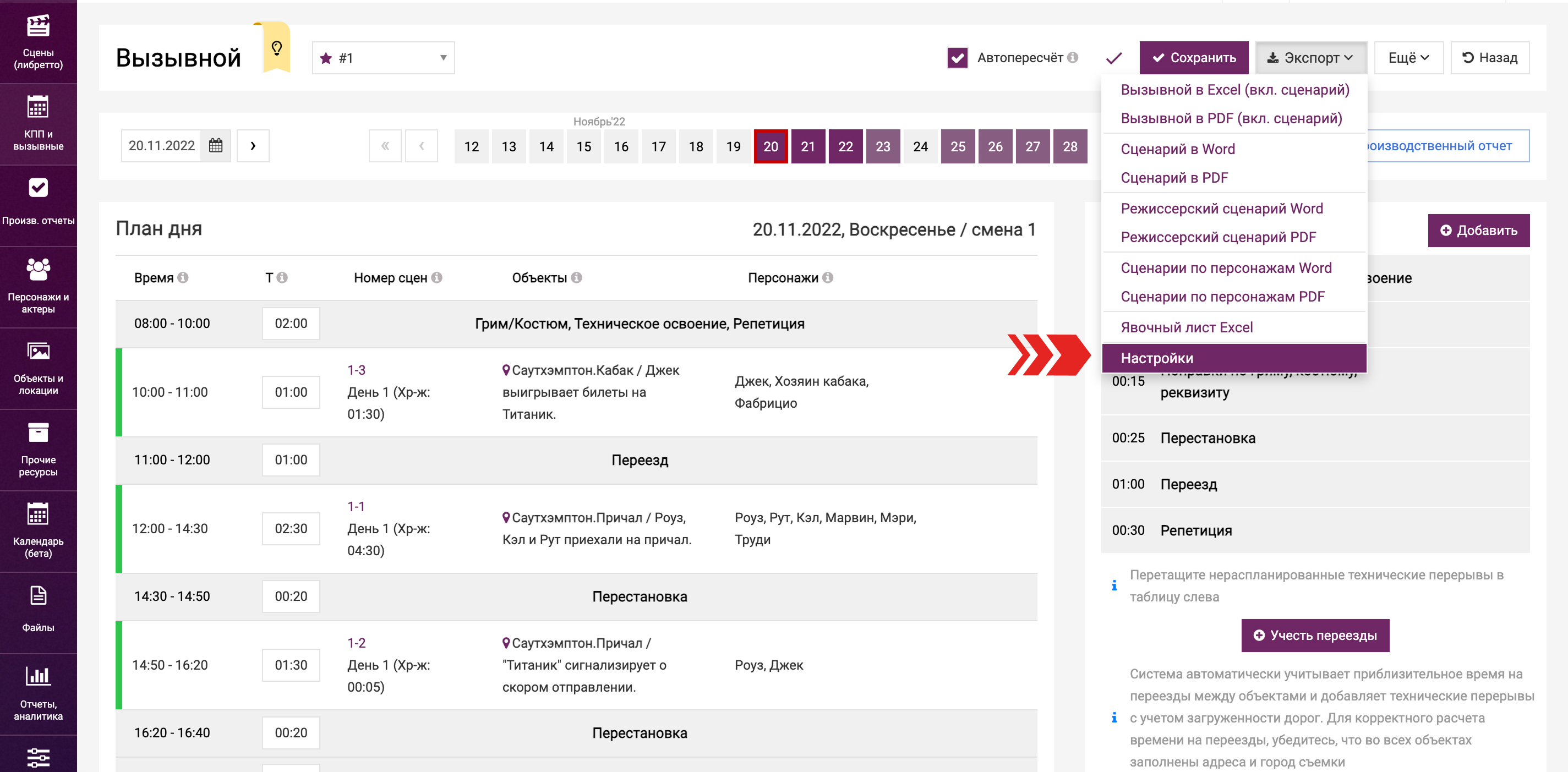This screenshot has width=1568, height=772.
Task: Click the Добавить button
Action: [1478, 231]
